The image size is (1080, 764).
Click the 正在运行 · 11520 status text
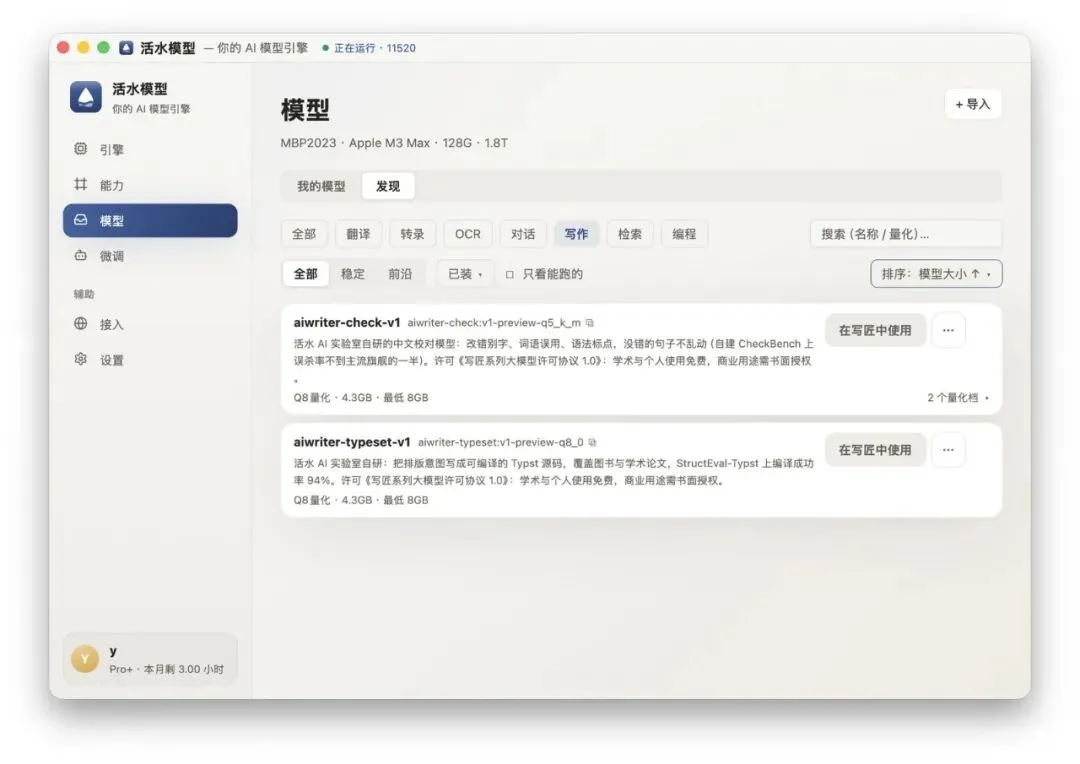pyautogui.click(x=375, y=48)
